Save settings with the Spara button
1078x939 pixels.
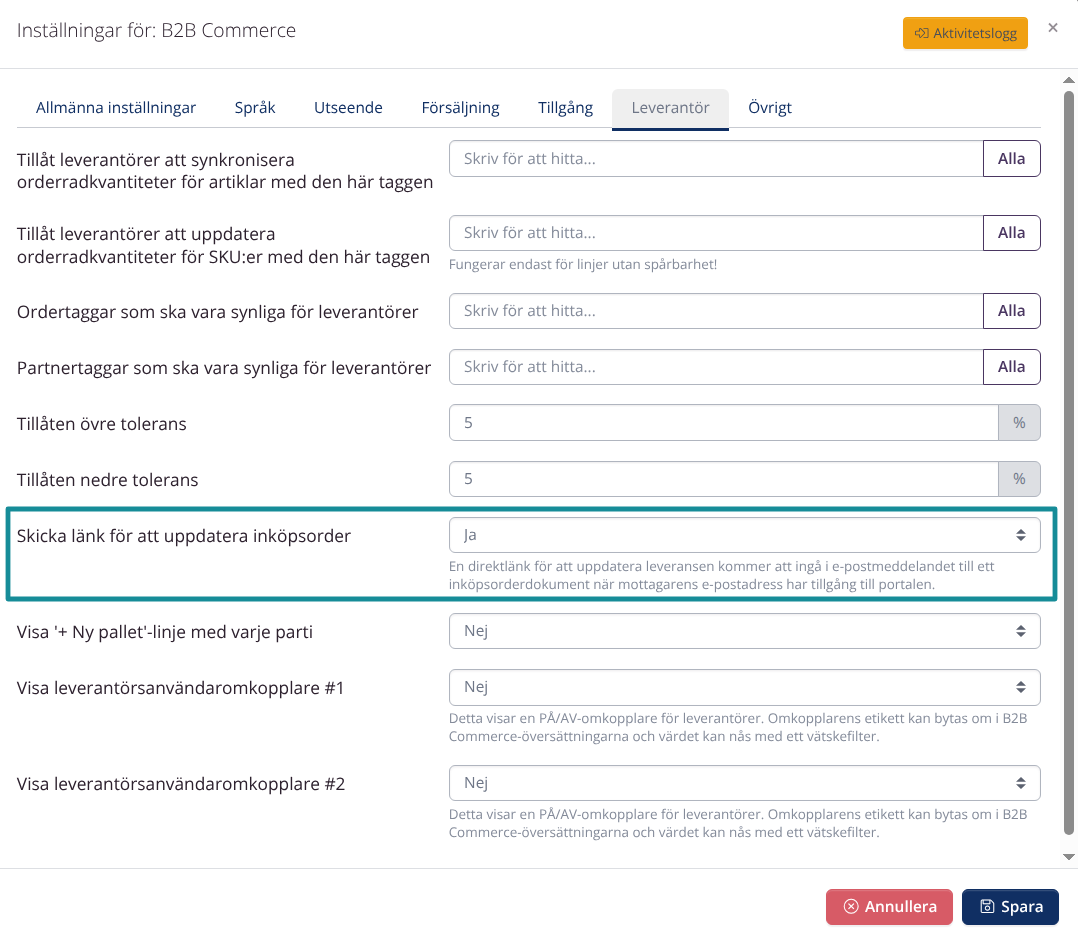1010,907
